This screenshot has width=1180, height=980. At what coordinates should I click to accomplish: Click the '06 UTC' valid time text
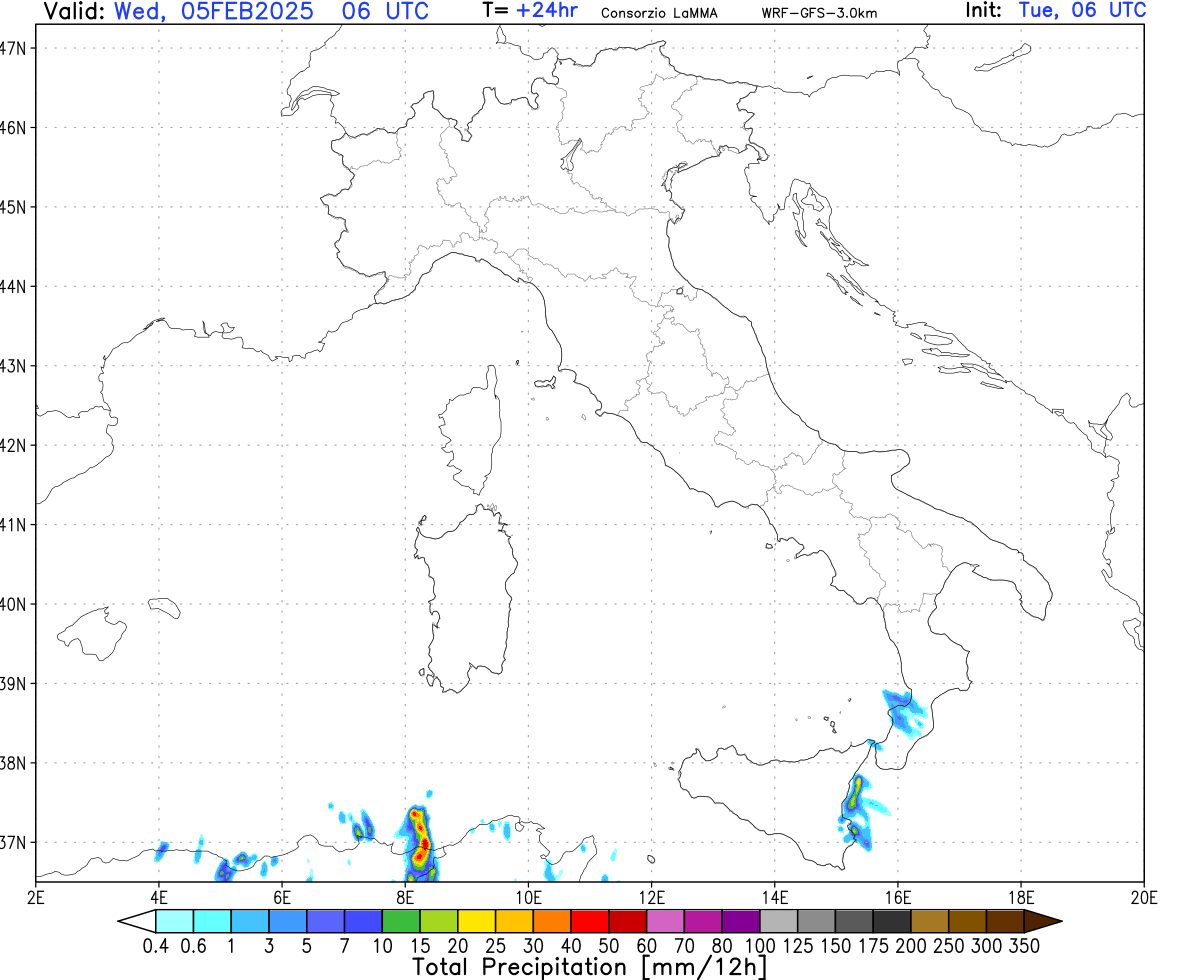tap(385, 11)
